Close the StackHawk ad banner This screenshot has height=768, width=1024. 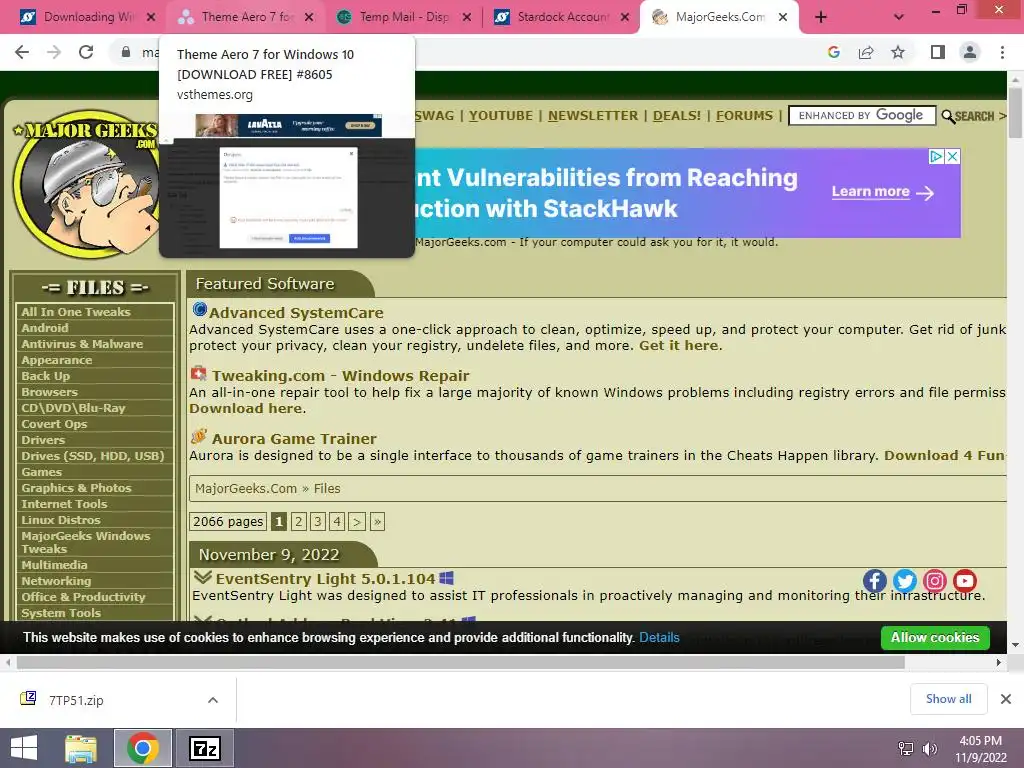[x=953, y=156]
